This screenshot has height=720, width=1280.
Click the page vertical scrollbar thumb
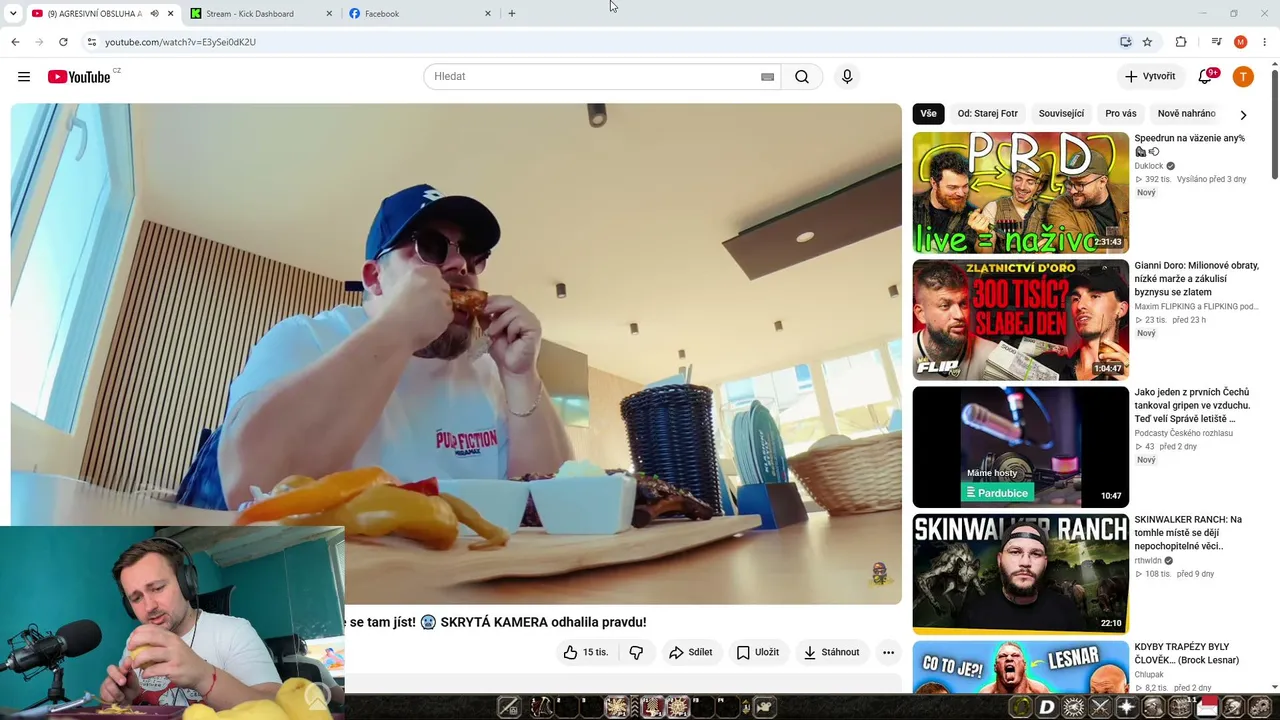click(1274, 125)
